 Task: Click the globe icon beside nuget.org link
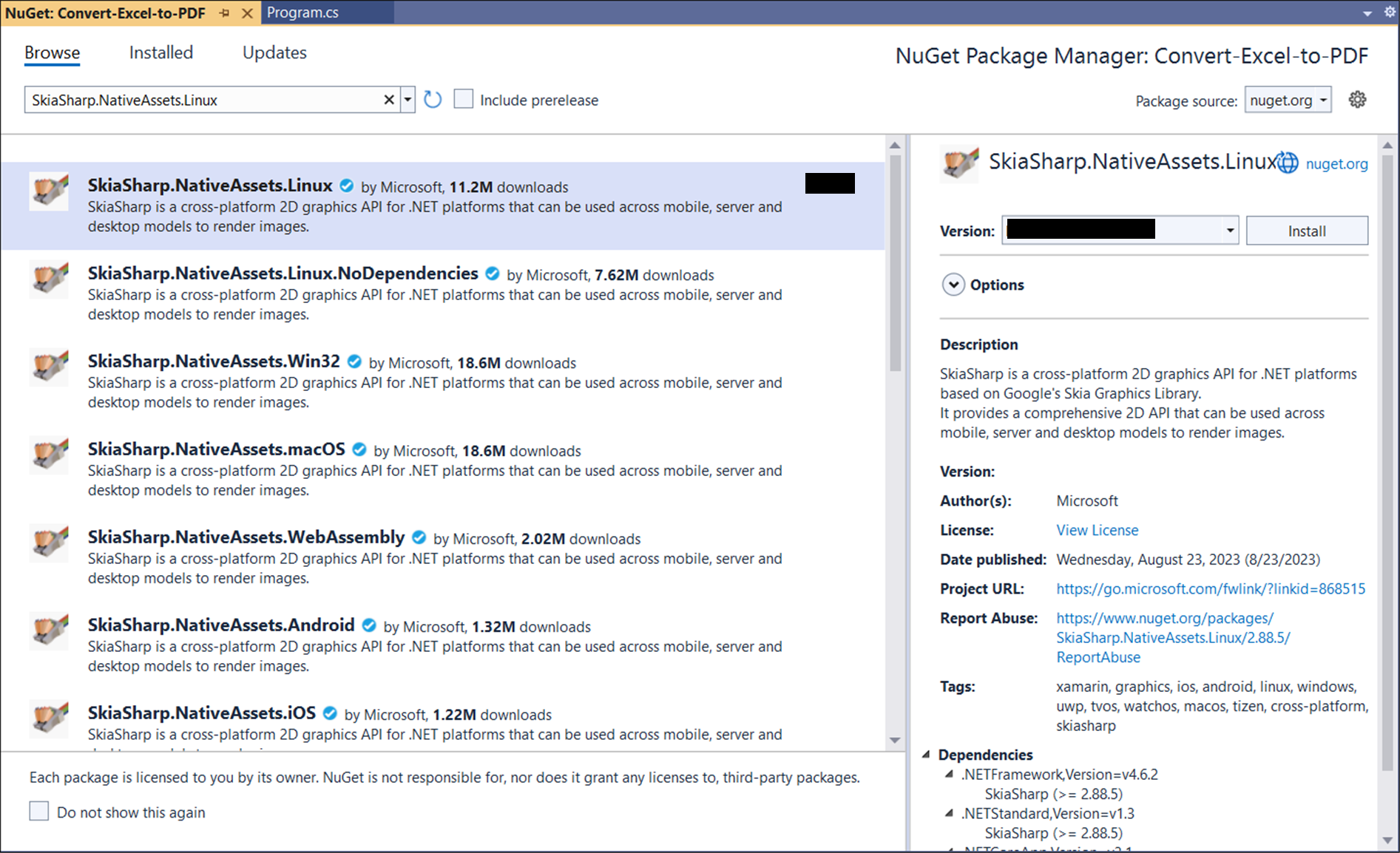(x=1288, y=163)
